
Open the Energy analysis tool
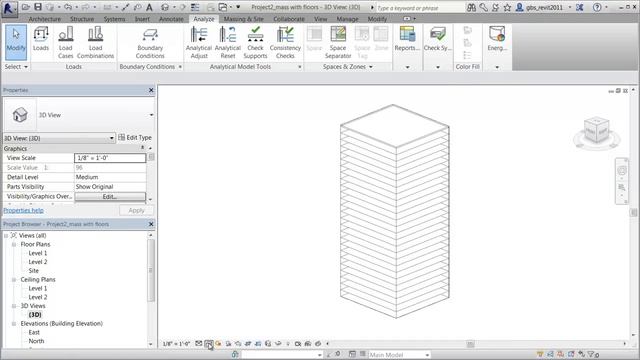tap(497, 39)
